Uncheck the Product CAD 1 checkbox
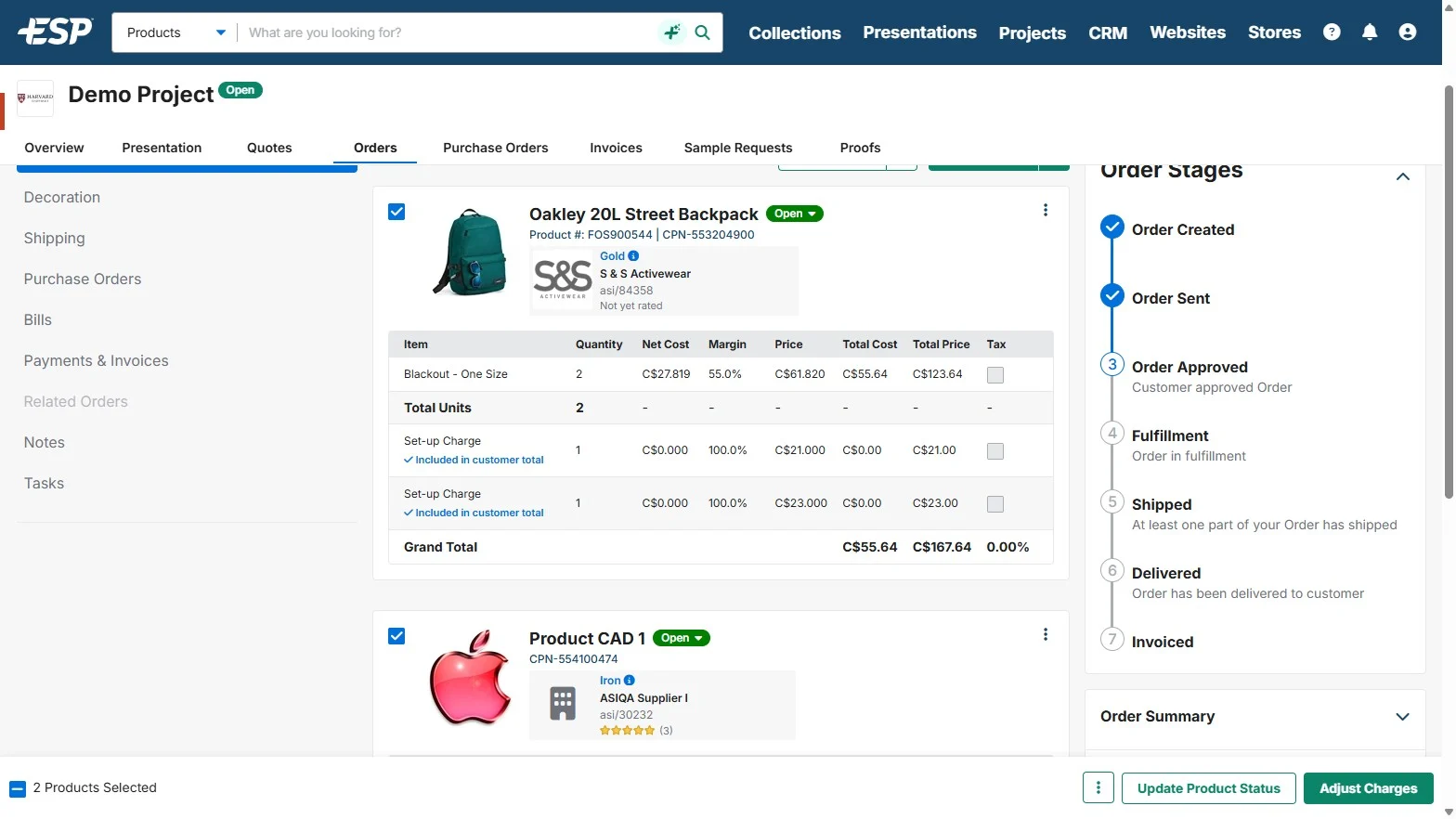The width and height of the screenshot is (1456, 819). pos(396,636)
